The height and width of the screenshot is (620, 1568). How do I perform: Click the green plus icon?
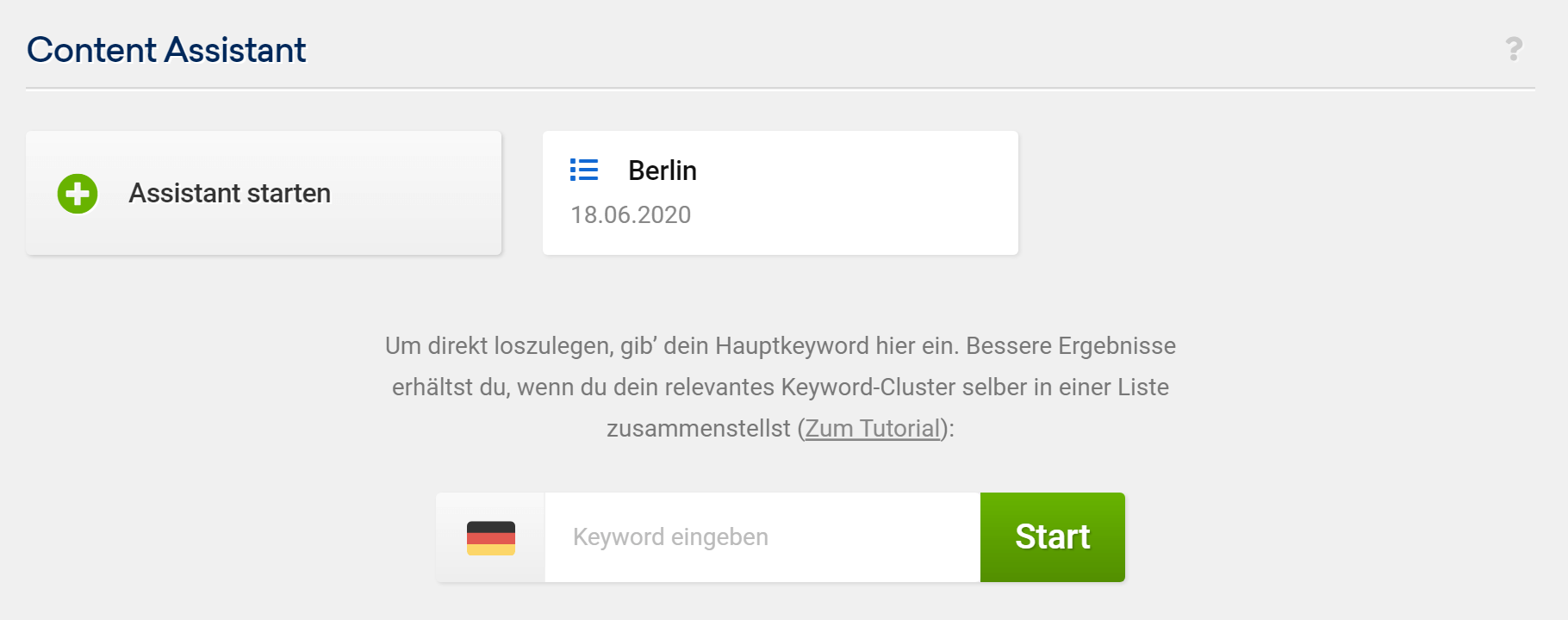pyautogui.click(x=78, y=194)
